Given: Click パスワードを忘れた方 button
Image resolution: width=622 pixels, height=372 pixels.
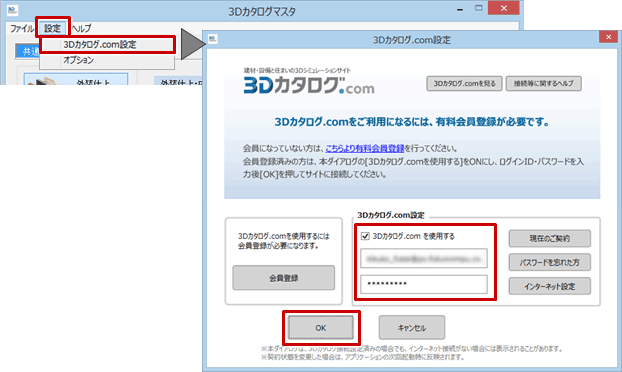Looking at the screenshot, I should point(549,262).
